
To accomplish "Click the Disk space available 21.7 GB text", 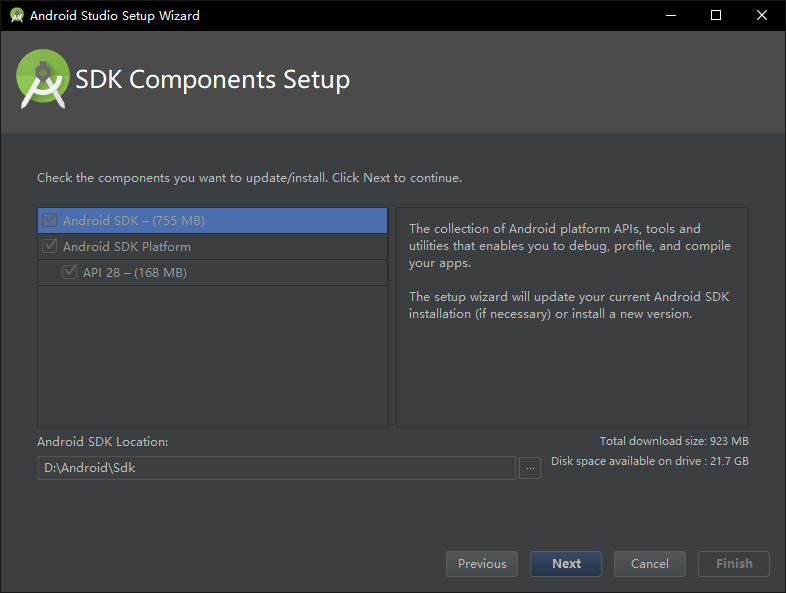I will click(x=650, y=461).
